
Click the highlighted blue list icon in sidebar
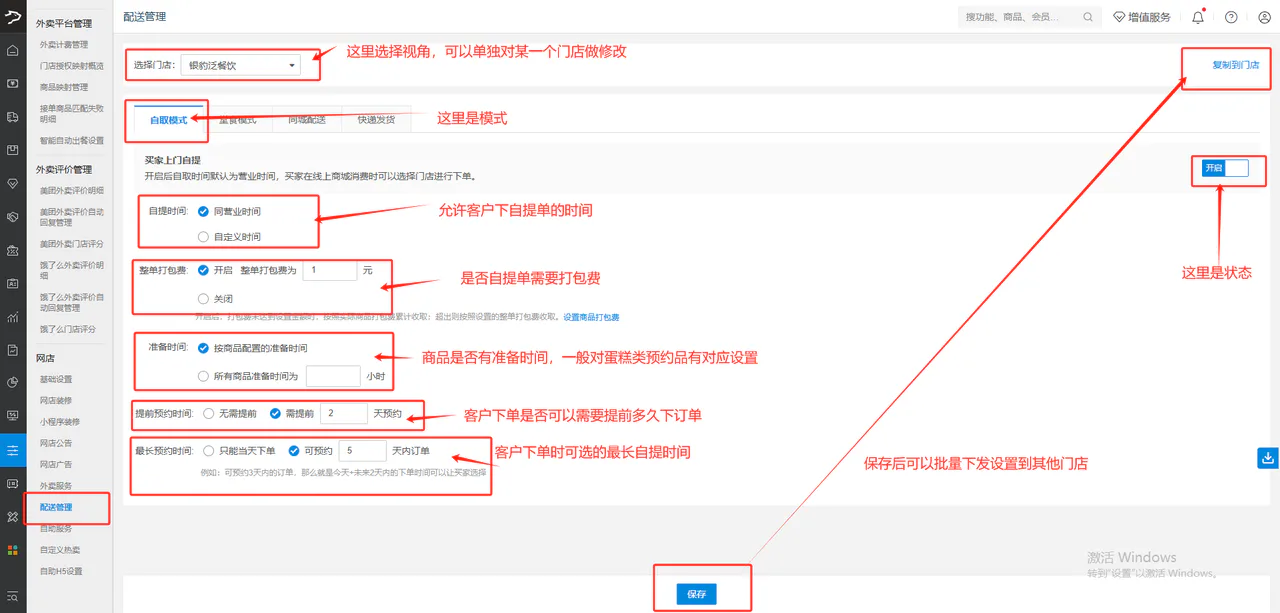[x=13, y=450]
